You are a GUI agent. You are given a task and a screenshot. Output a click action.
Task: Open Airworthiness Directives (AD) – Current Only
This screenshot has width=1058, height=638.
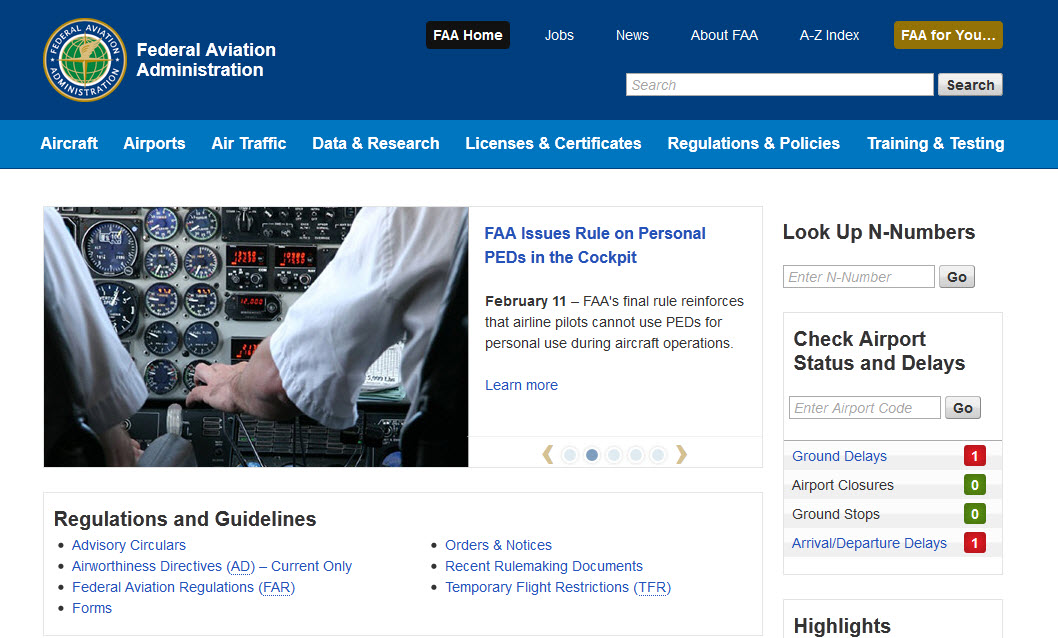212,566
